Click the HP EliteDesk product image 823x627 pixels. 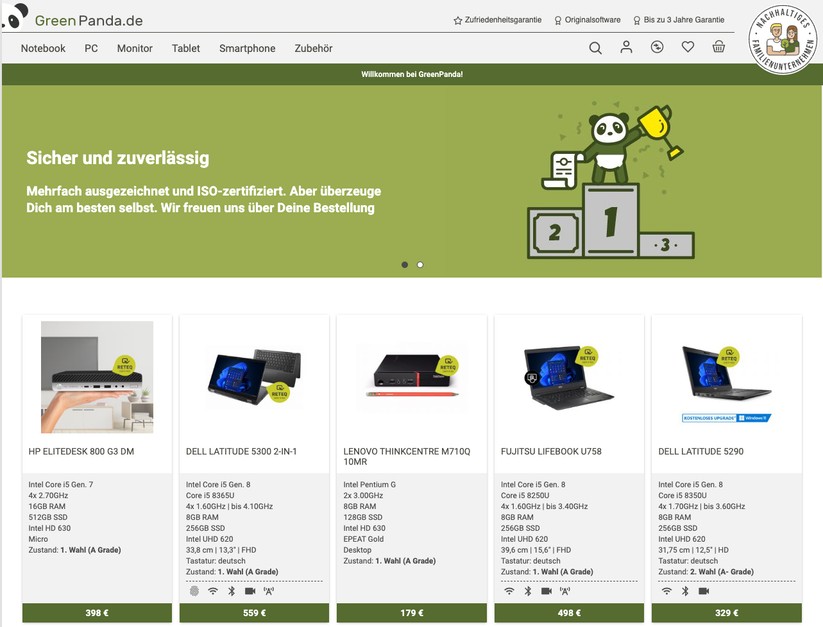pyautogui.click(x=97, y=377)
